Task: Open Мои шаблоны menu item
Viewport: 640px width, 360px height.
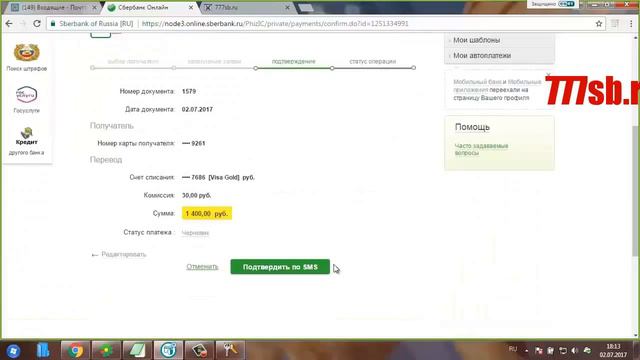Action: [x=476, y=40]
